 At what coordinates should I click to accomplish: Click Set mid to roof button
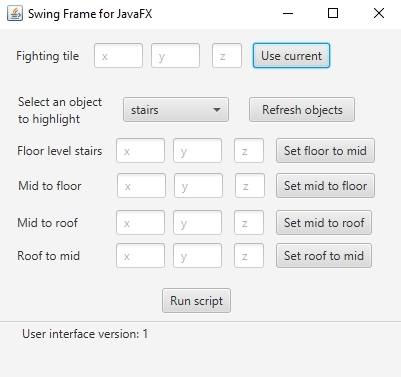[x=324, y=222]
